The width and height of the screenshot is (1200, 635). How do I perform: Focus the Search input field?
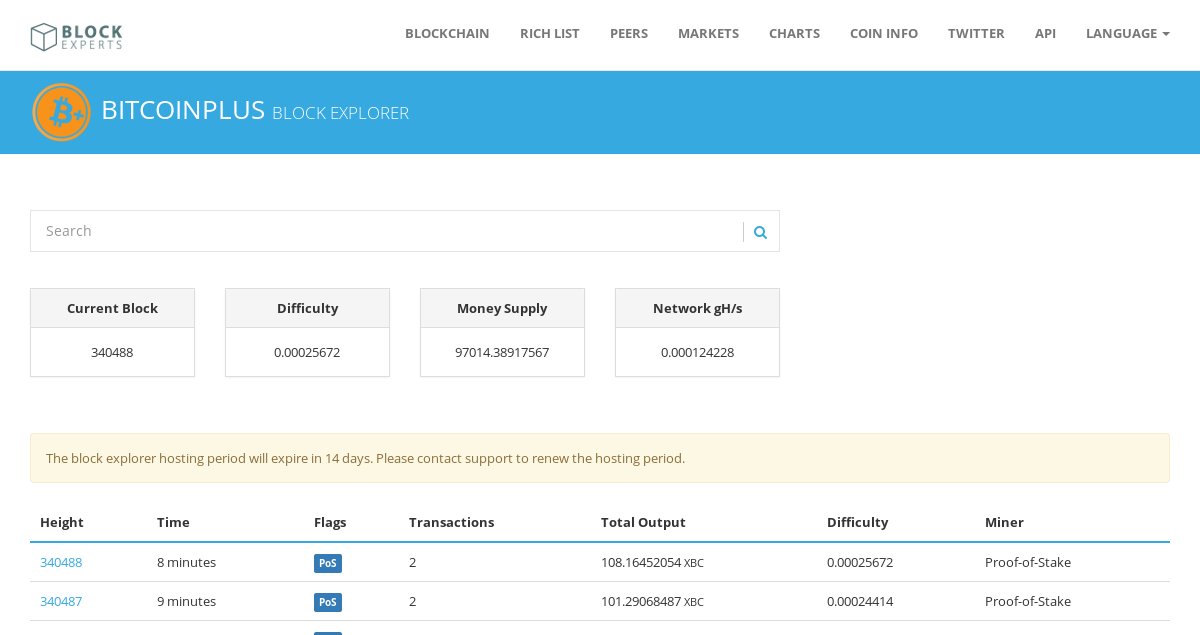click(386, 231)
